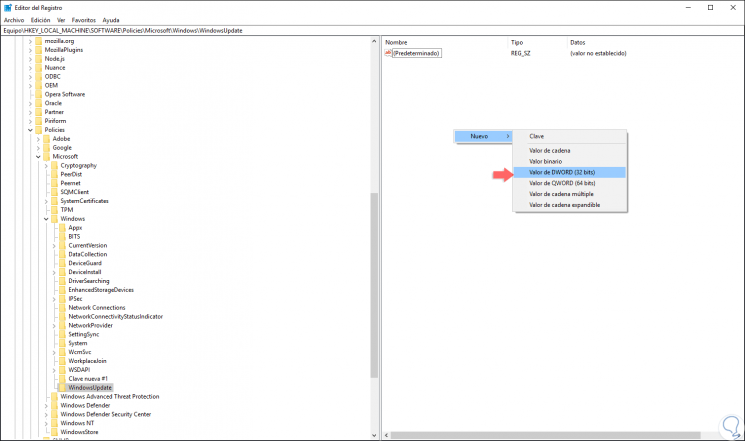Click the DeviceGuard folder icon
The image size is (745, 441).
(62, 263)
